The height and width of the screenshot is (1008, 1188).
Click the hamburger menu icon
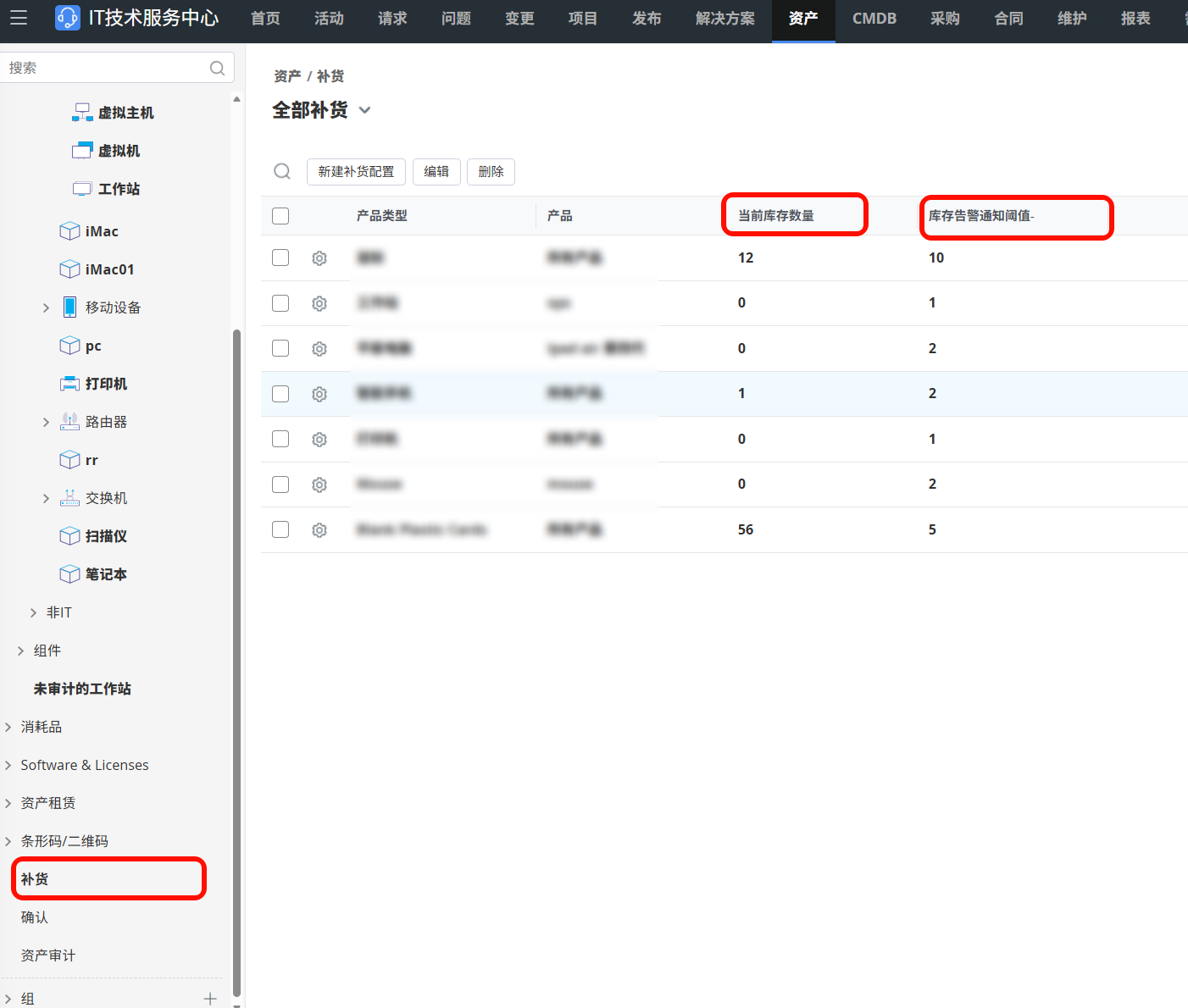click(19, 18)
